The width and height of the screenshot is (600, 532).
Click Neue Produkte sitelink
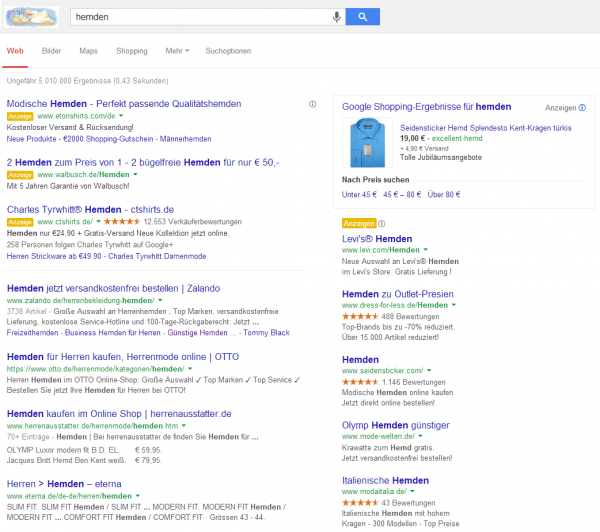(31, 139)
